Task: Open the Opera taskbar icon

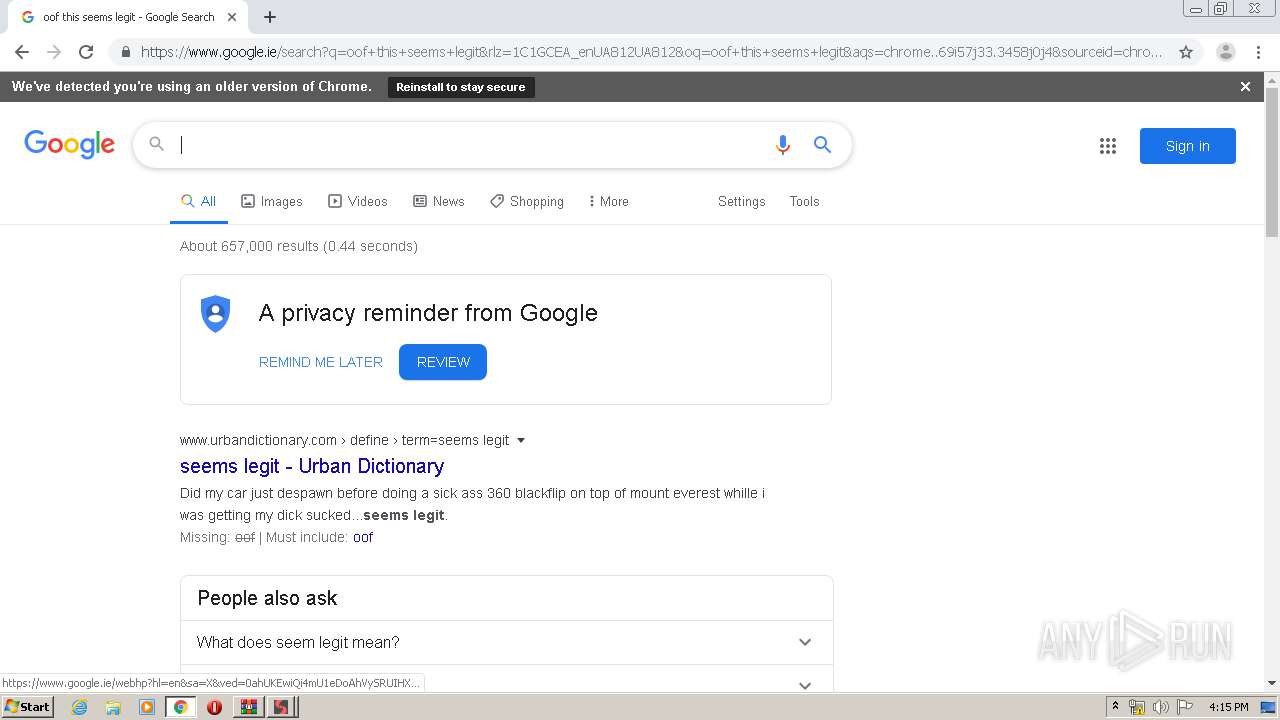Action: click(x=214, y=707)
